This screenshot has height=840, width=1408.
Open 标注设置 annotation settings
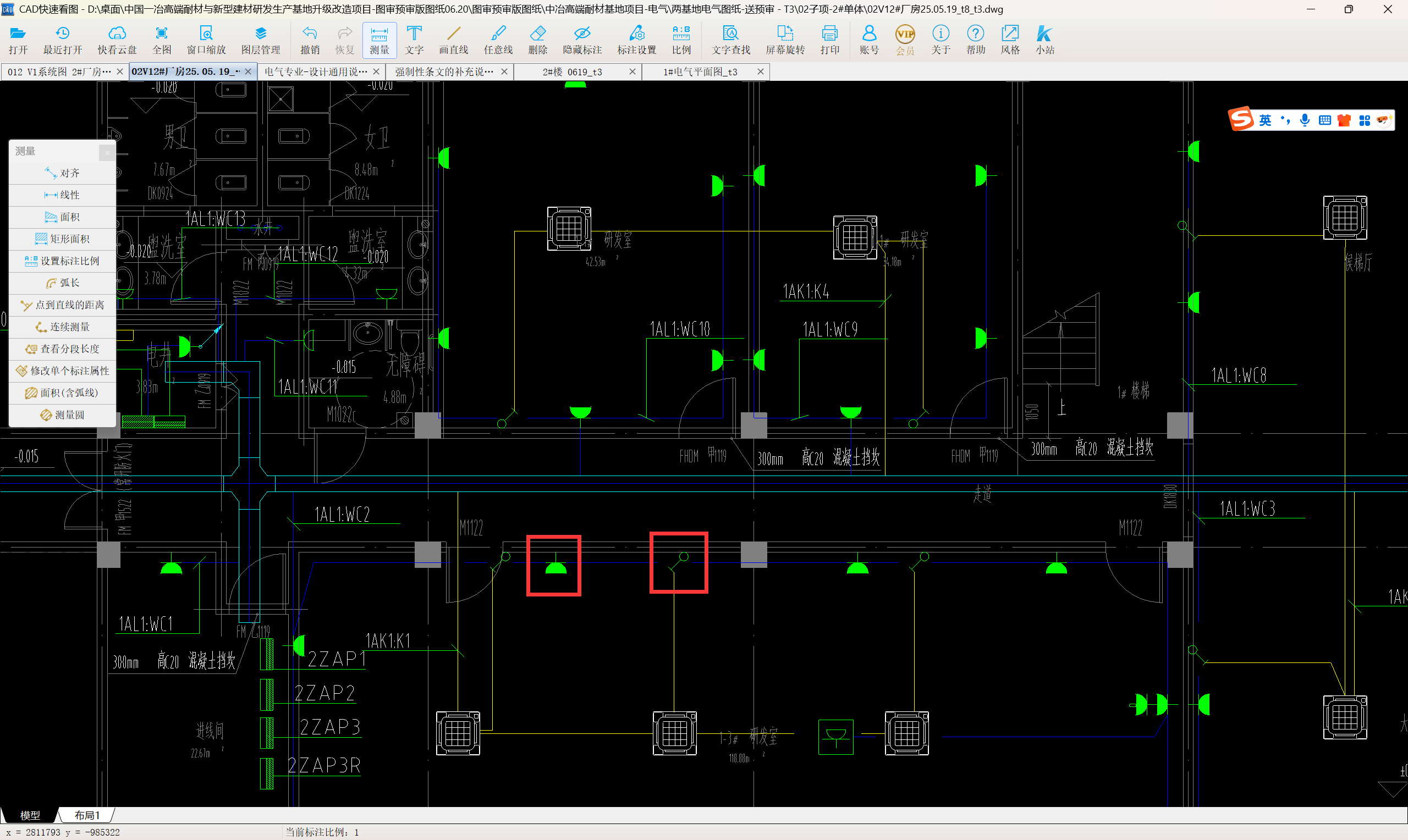pos(636,41)
